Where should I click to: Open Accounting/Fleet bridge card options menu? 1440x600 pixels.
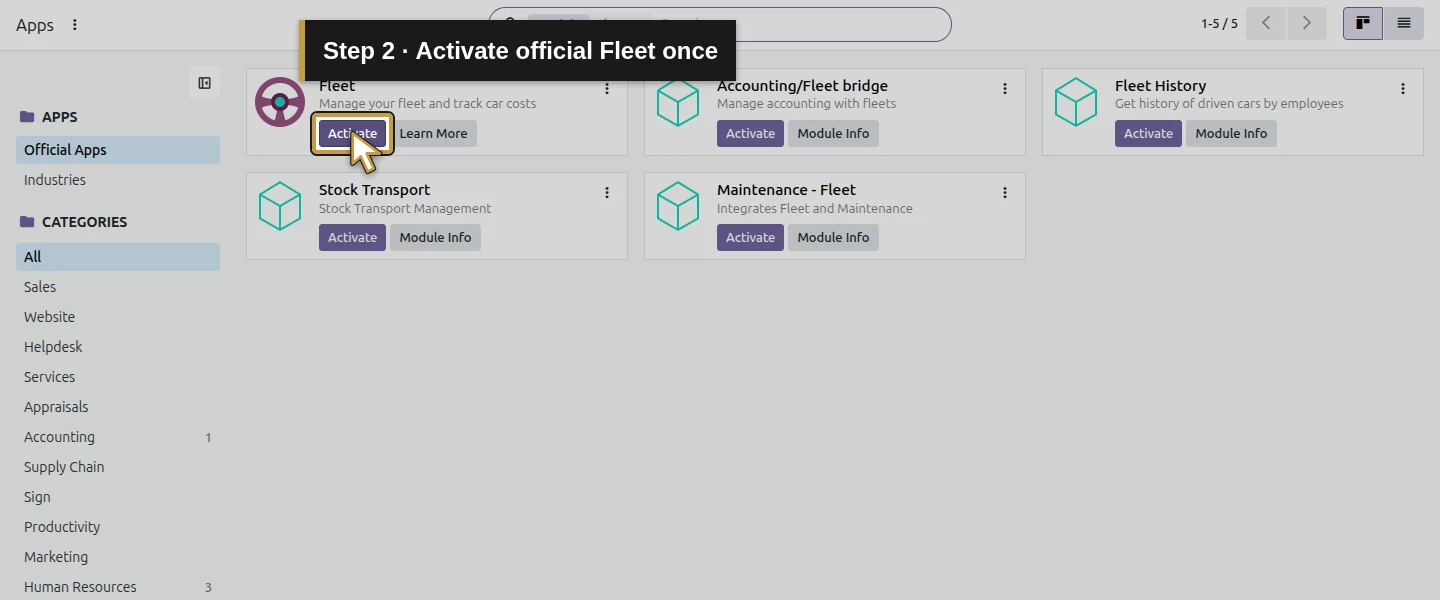tap(1005, 89)
